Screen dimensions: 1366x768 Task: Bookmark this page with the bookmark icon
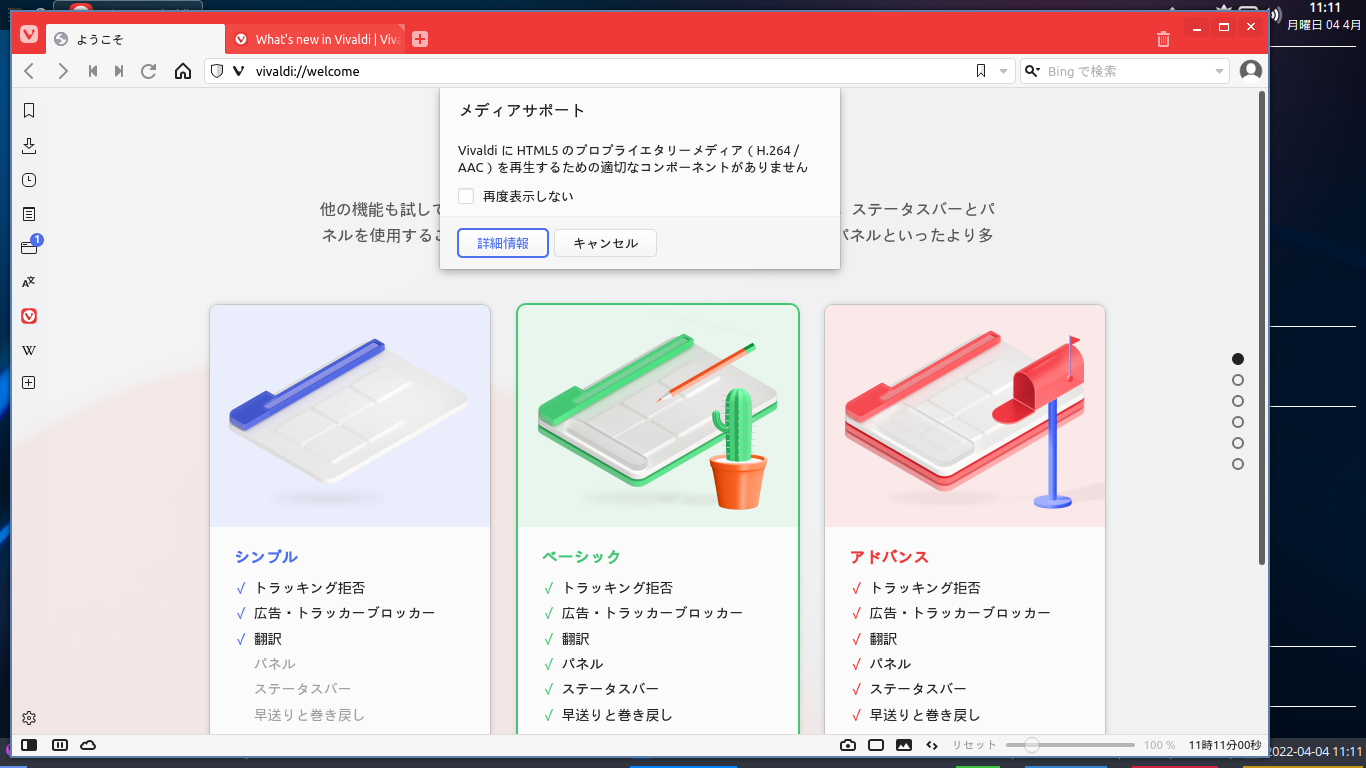coord(981,71)
